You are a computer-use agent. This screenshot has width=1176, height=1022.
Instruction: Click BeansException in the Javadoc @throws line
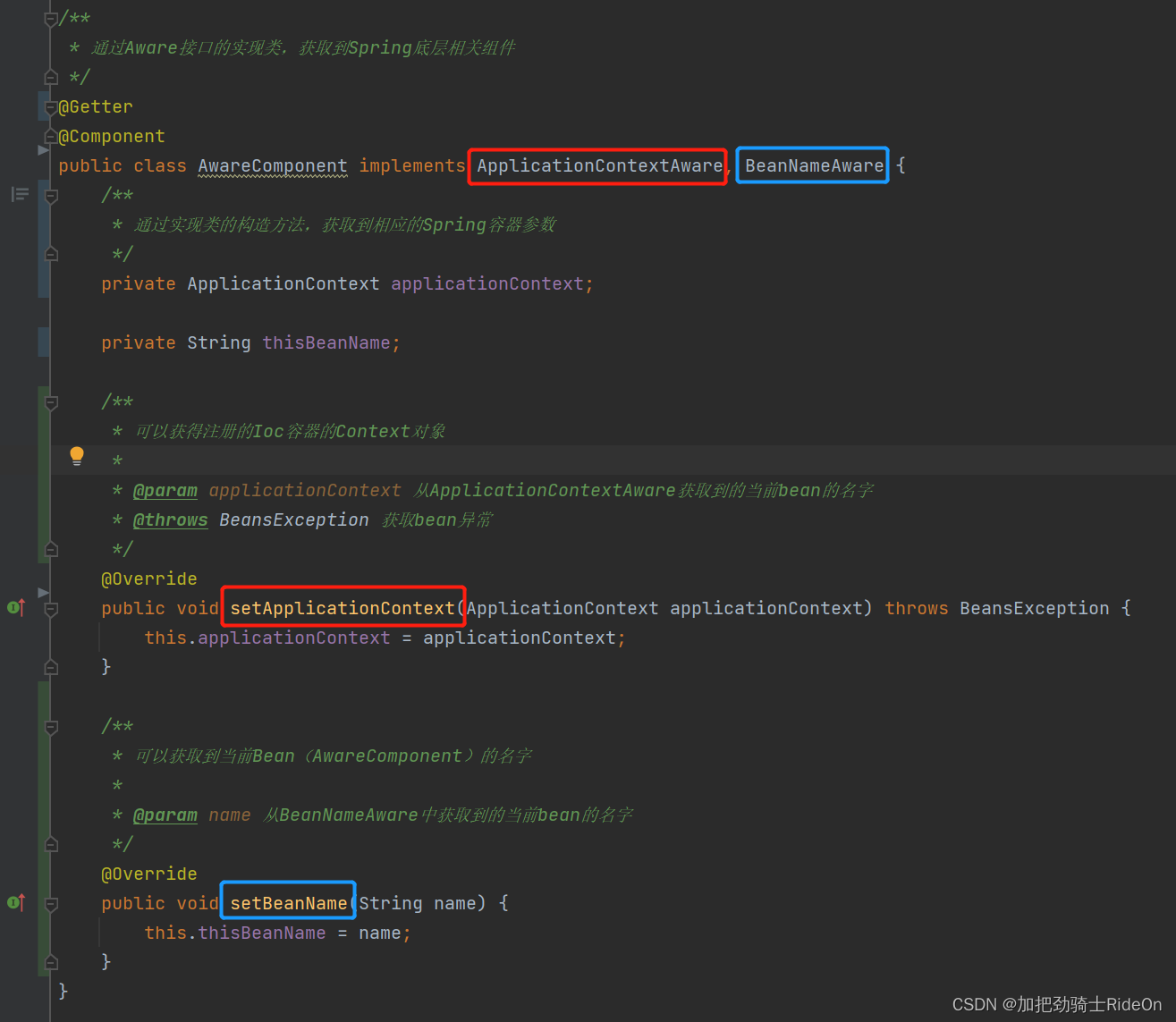coord(294,520)
